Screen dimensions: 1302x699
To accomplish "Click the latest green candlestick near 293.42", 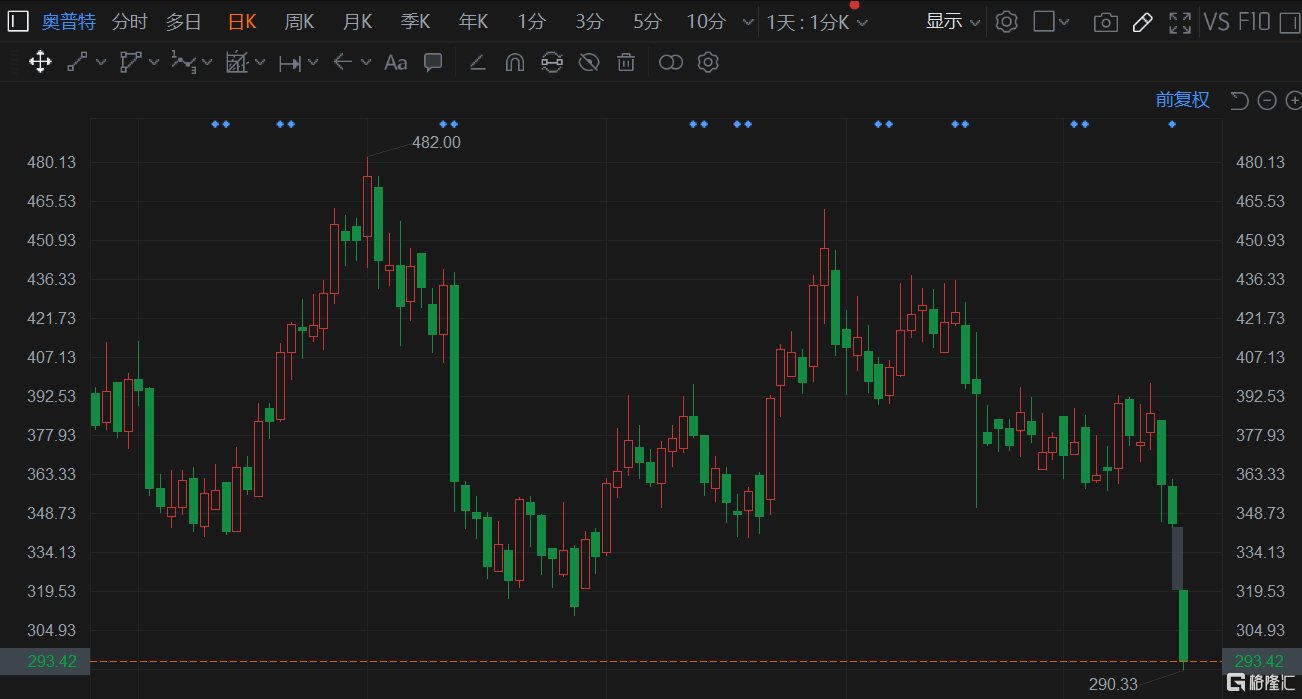I will pyautogui.click(x=1183, y=626).
